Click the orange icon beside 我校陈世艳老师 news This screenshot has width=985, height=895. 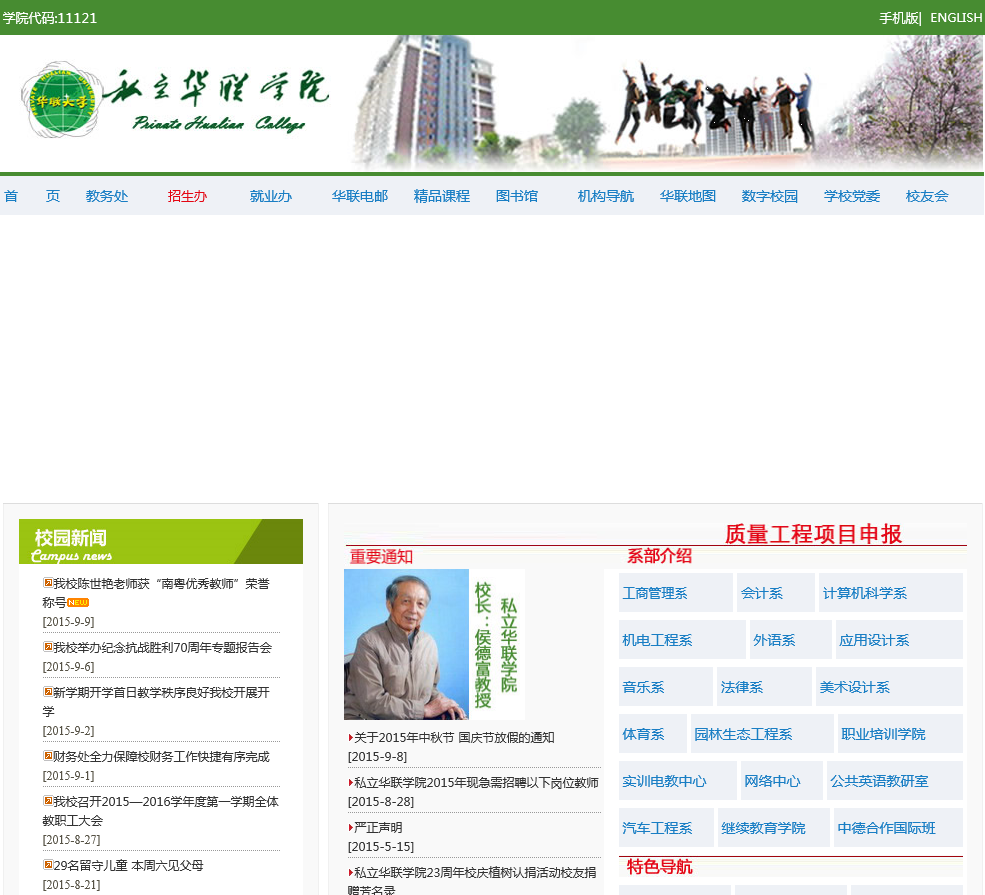[x=48, y=582]
